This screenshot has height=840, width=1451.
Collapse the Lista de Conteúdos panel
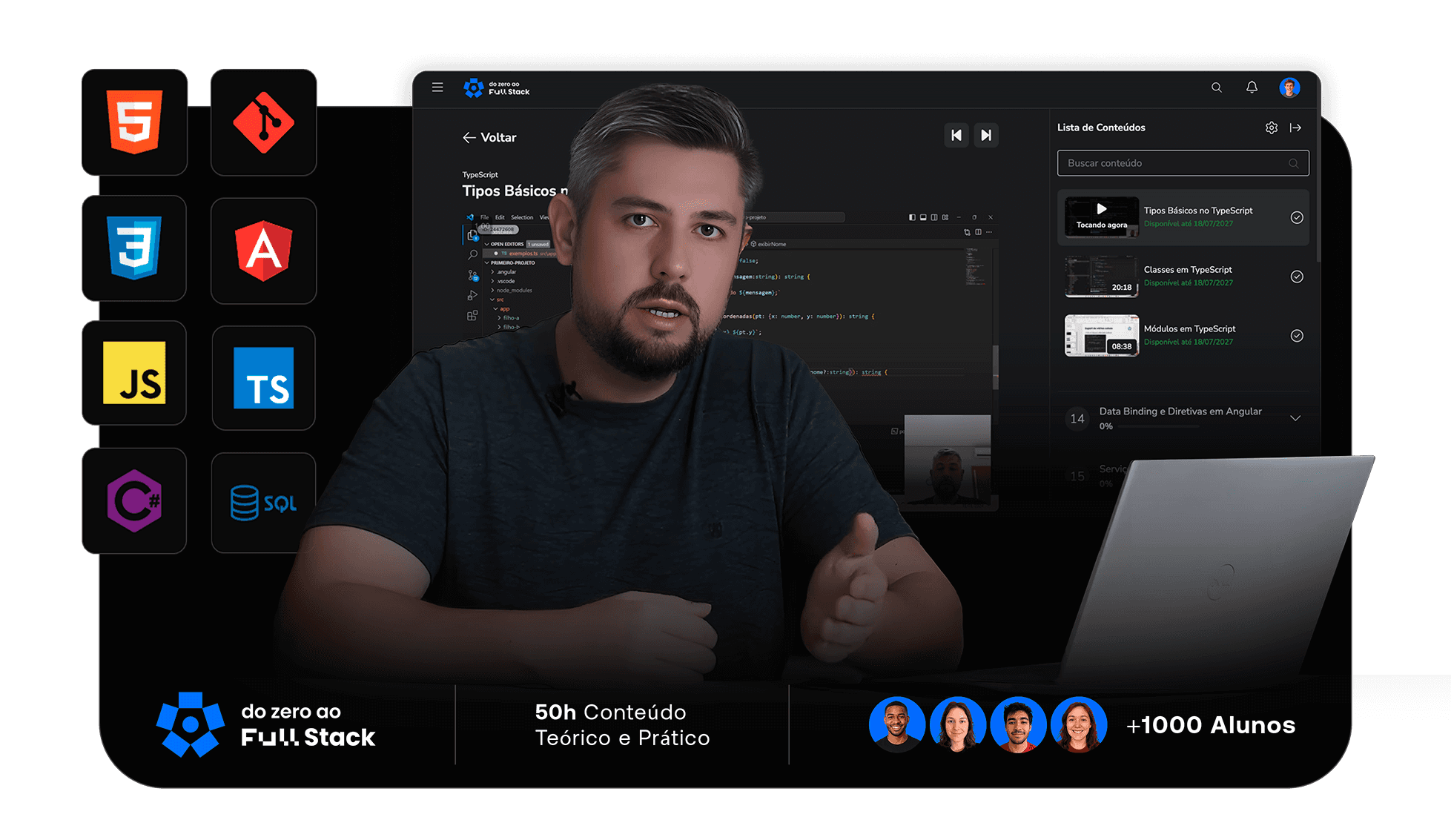click(1296, 128)
